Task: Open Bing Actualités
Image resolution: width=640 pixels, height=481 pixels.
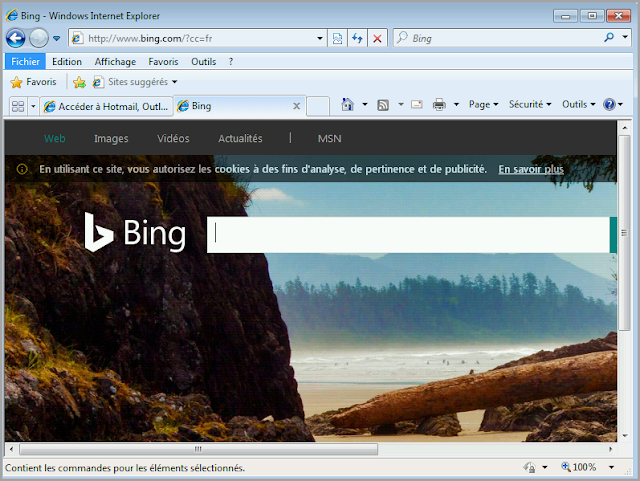Action: tap(240, 138)
